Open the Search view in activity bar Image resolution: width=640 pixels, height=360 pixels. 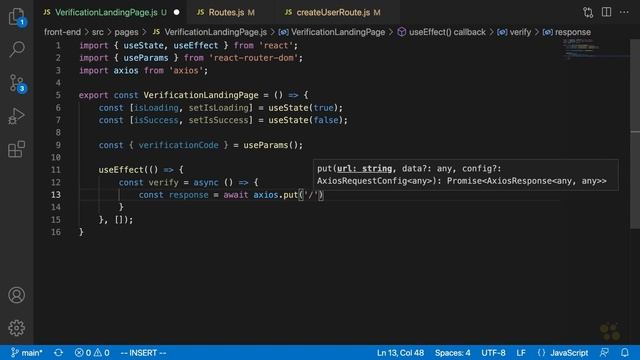point(17,49)
